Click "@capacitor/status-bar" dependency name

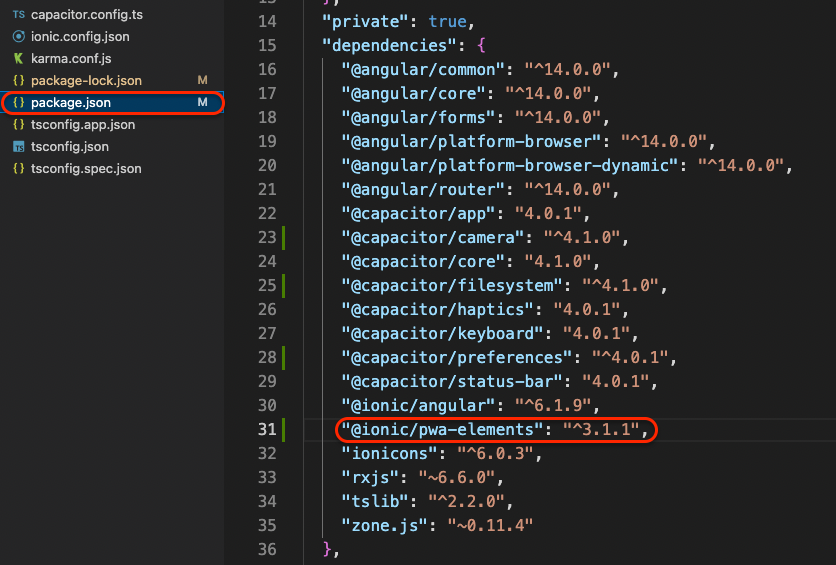[x=452, y=381]
